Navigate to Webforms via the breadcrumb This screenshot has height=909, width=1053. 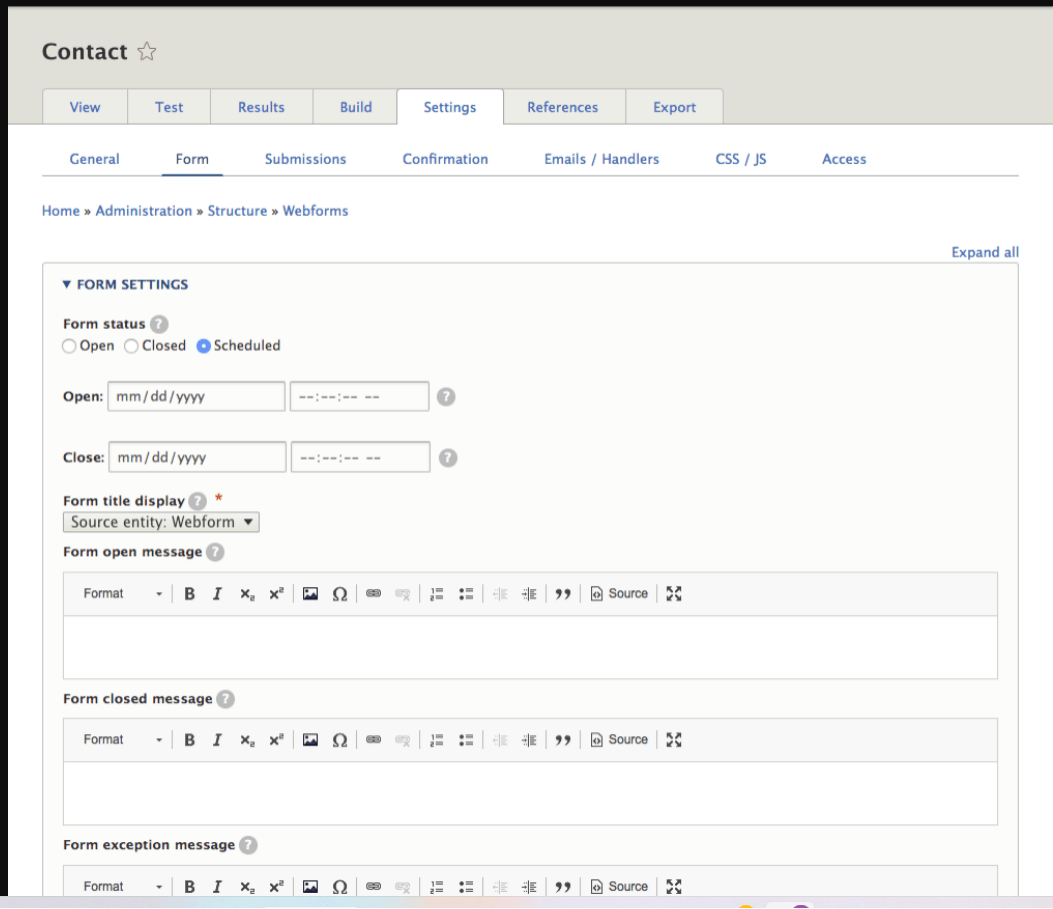click(x=315, y=211)
